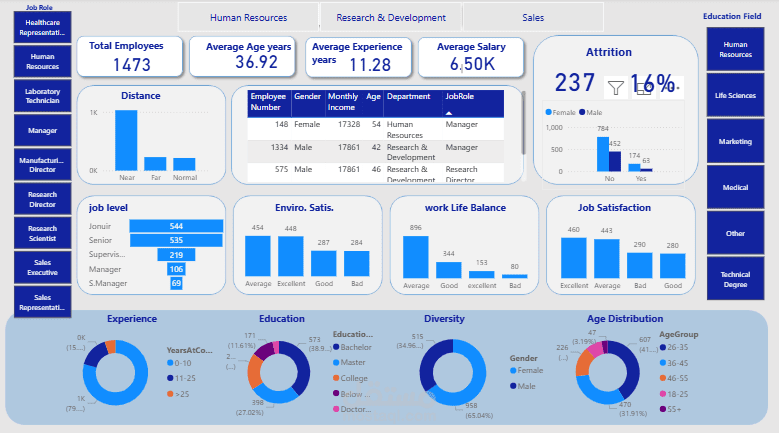Select the Far bar in Distance chart
Screen dimensions: 779x433
(155, 164)
